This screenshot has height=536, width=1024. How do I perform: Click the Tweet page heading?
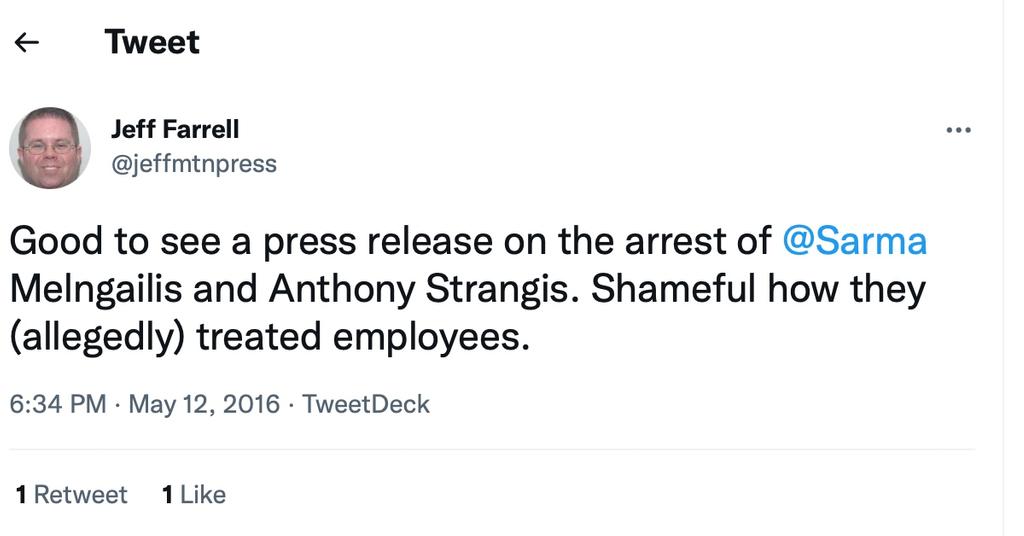click(x=152, y=42)
